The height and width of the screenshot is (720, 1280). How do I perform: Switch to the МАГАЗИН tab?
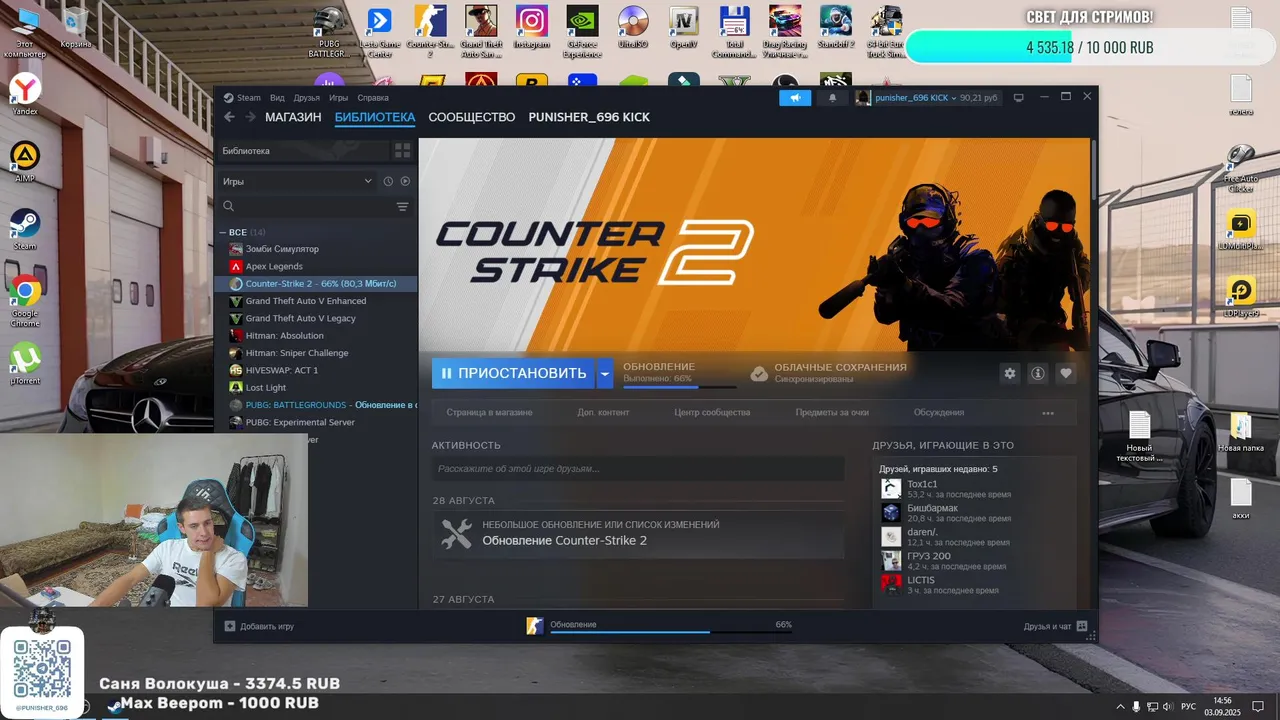[293, 117]
